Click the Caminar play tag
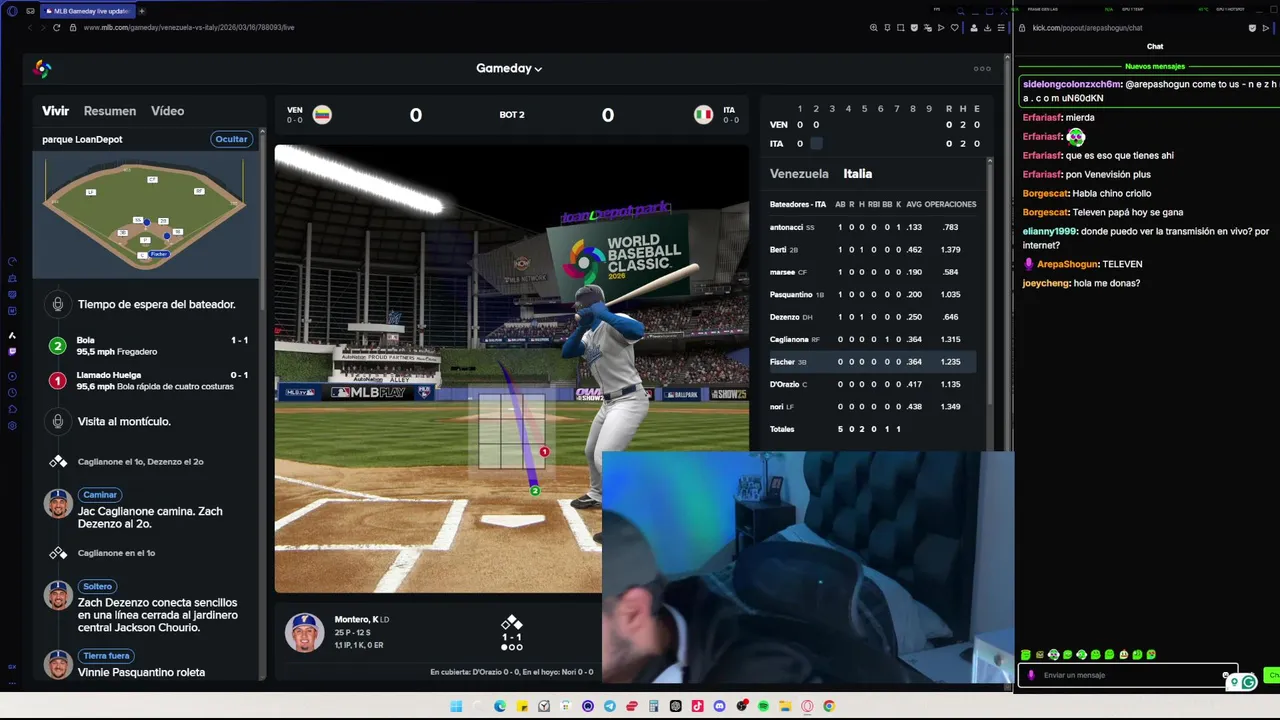 (x=100, y=494)
